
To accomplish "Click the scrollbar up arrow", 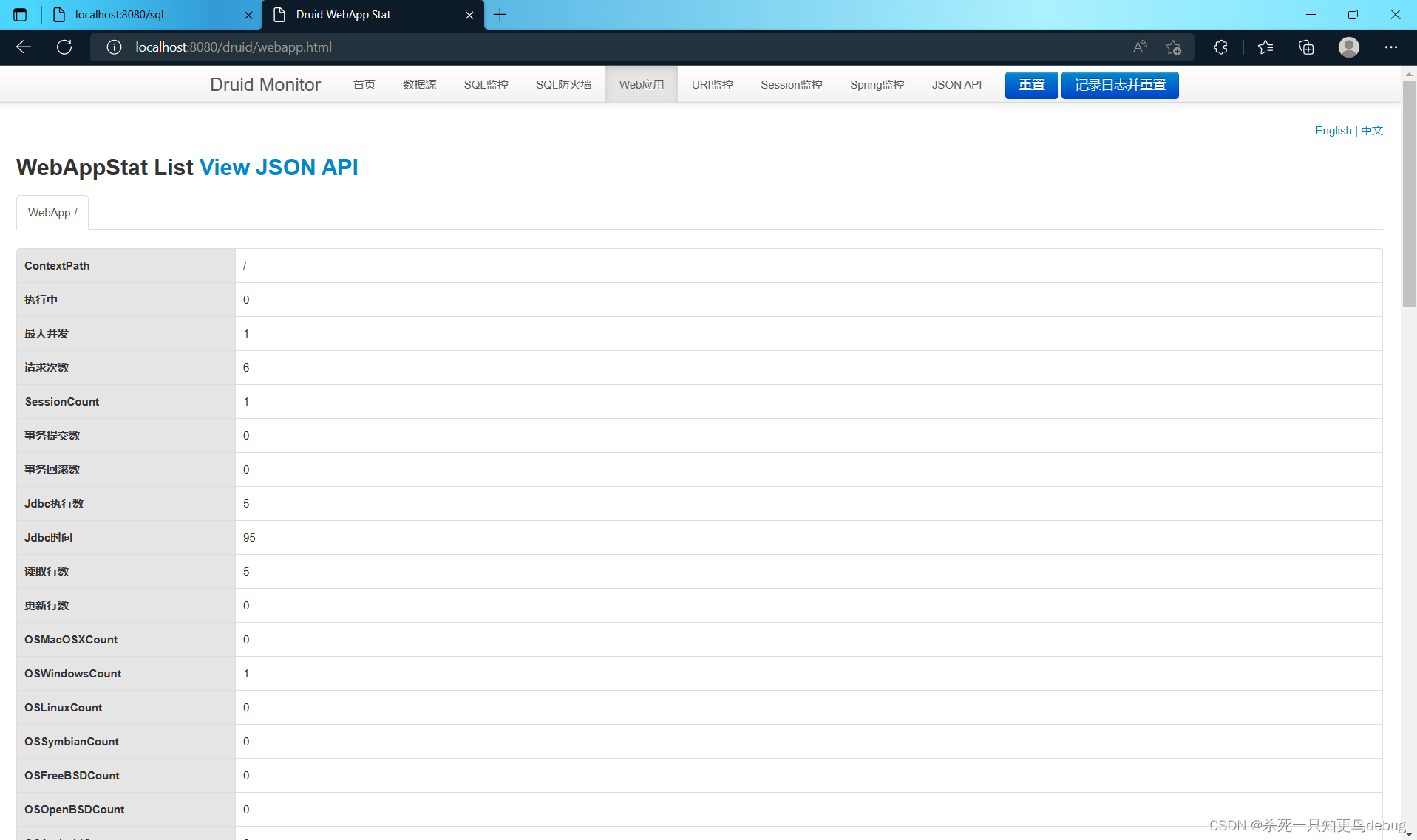I will tap(1410, 74).
